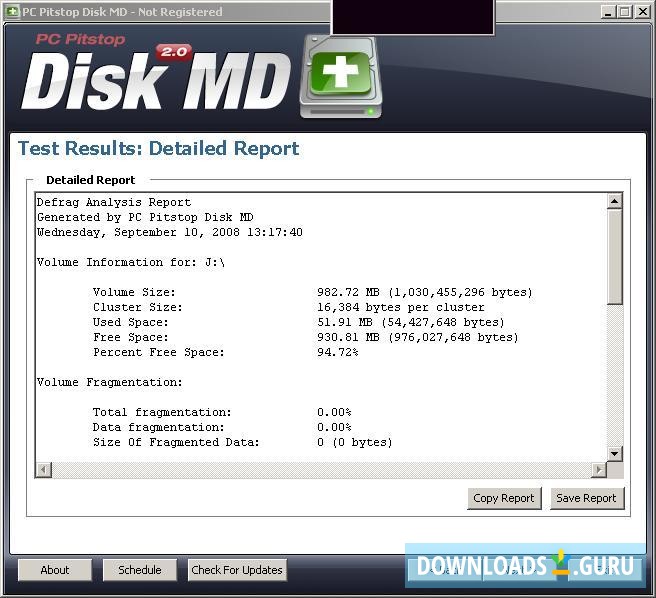This screenshot has width=656, height=598.
Task: Click 'Generated by PC Pitstop Disk MD' line
Action: coord(145,217)
